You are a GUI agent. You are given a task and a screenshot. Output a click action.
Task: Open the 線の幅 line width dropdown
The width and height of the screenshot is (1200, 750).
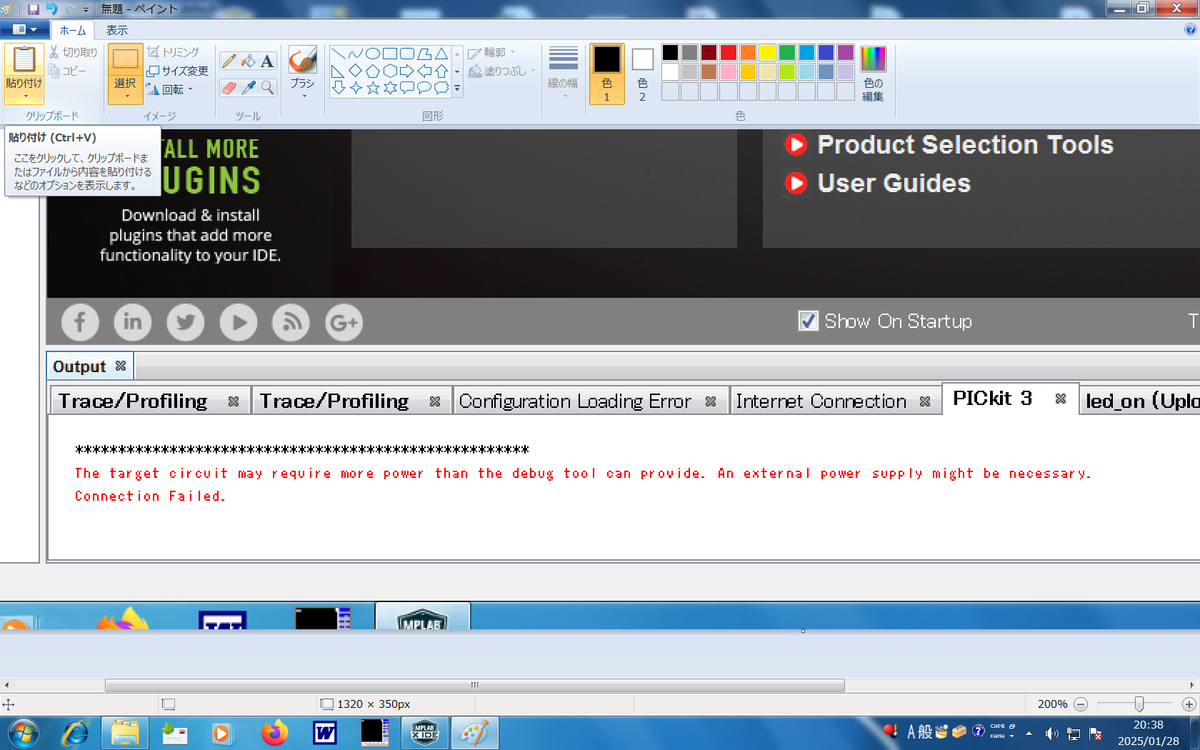563,72
